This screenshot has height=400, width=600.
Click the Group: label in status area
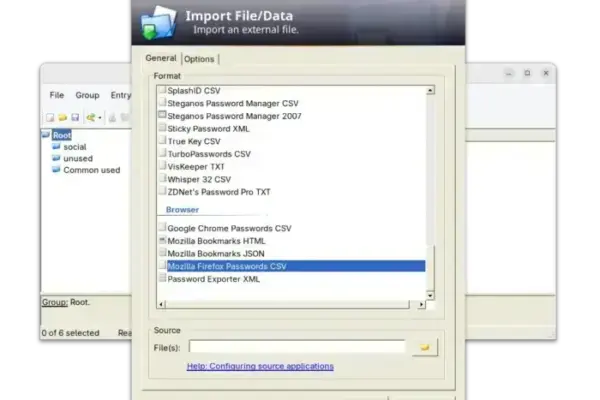[54, 302]
